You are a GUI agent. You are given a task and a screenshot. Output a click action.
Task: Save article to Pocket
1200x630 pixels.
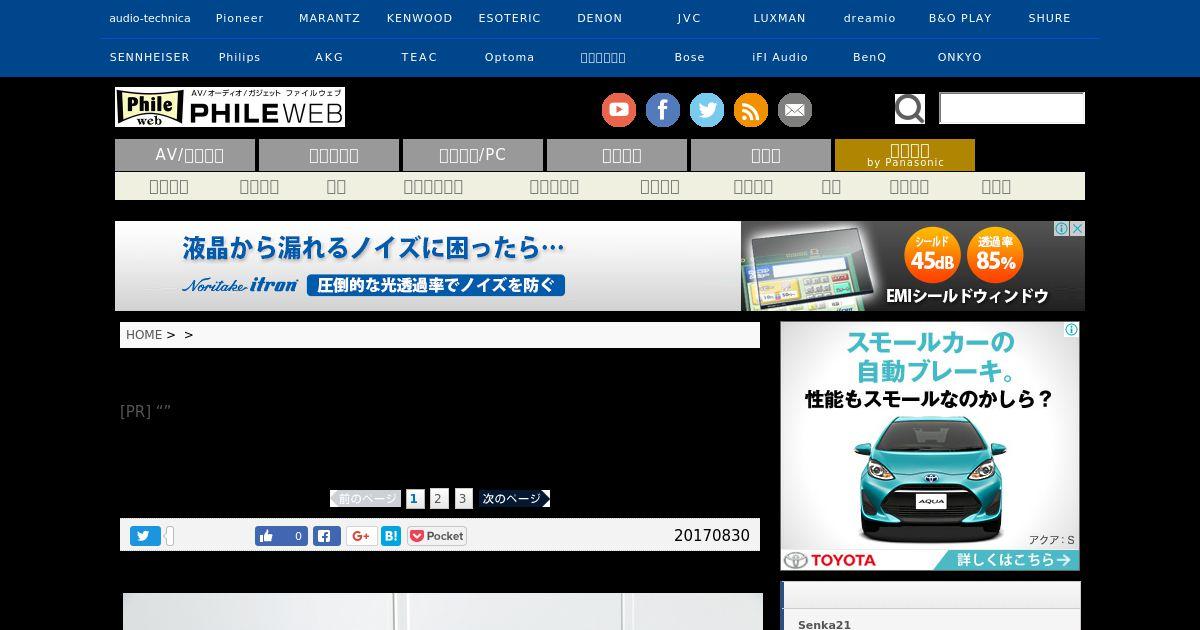tap(437, 536)
